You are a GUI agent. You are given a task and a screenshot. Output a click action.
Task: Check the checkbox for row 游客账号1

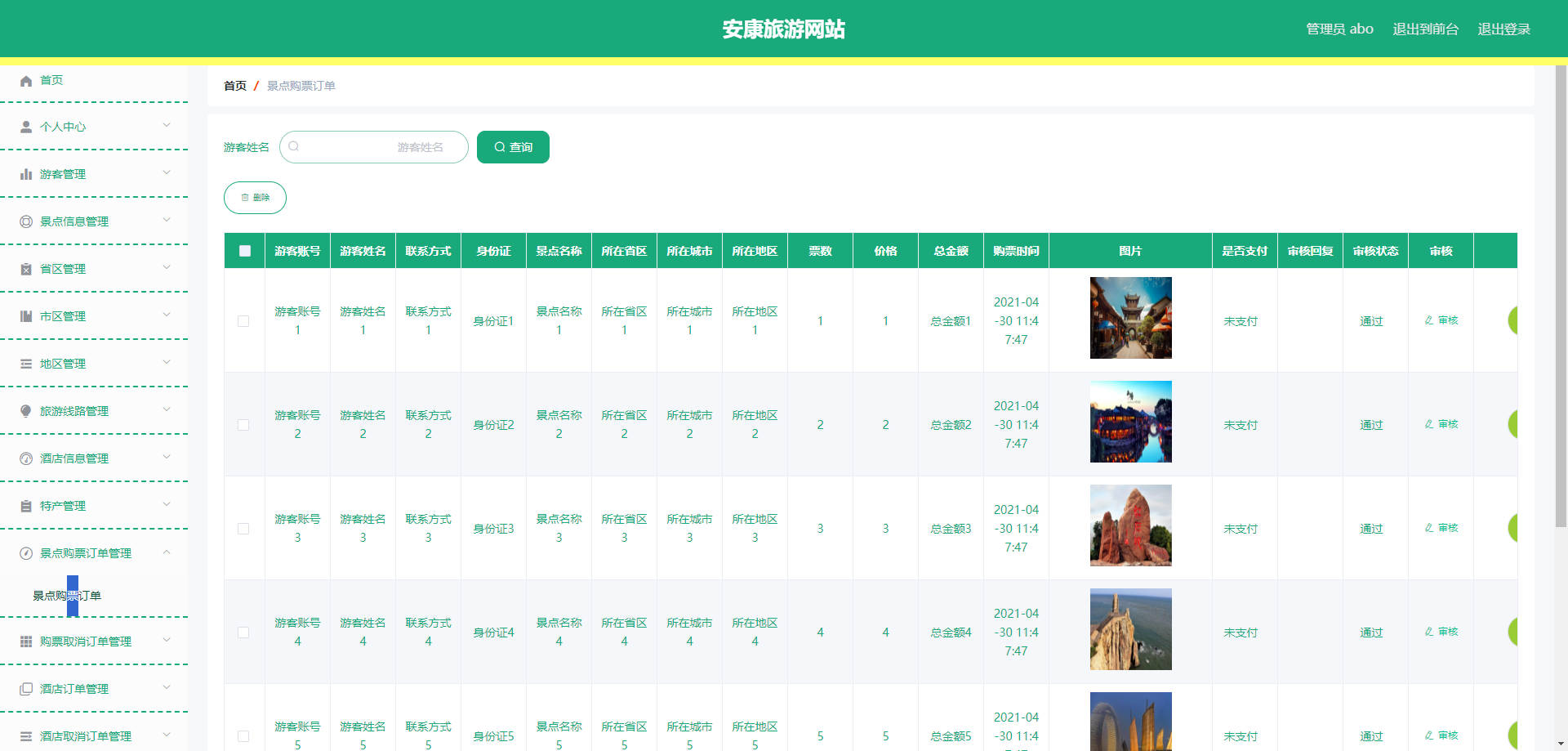243,321
